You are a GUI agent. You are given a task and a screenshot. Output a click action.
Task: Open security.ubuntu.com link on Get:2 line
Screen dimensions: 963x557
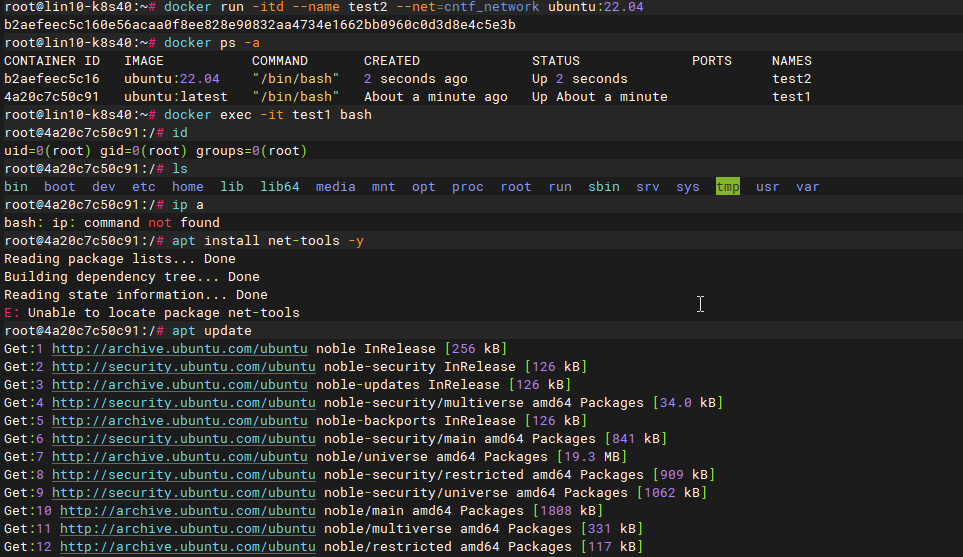tap(184, 367)
